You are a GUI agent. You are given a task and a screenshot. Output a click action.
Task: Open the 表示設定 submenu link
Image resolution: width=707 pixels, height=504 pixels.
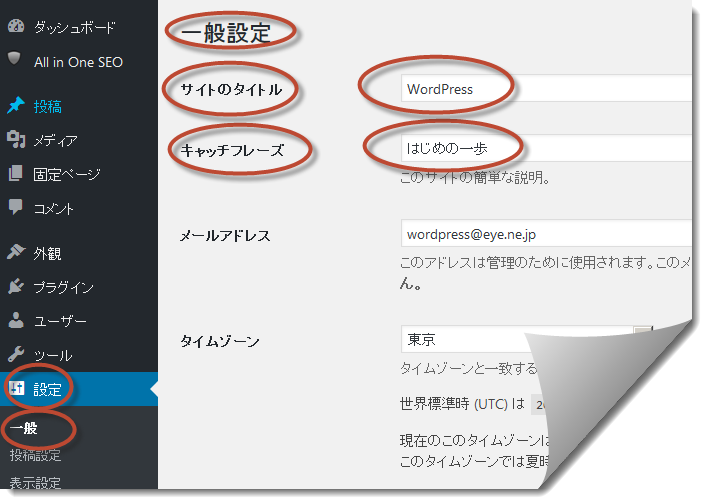pyautogui.click(x=35, y=483)
